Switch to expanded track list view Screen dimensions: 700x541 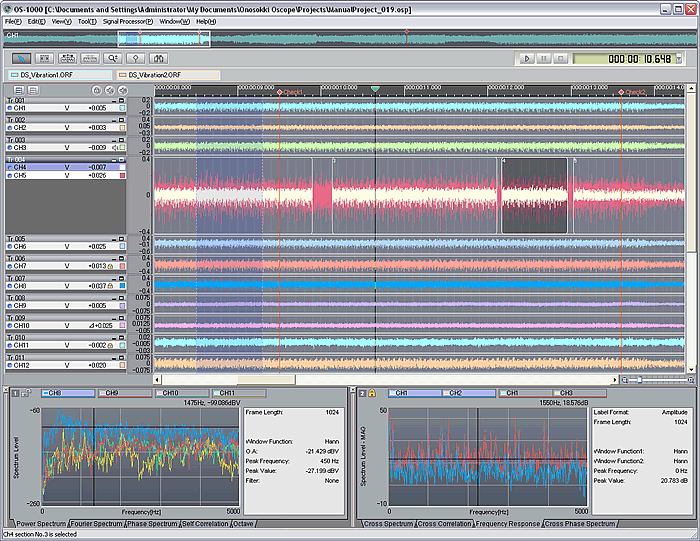point(19,91)
